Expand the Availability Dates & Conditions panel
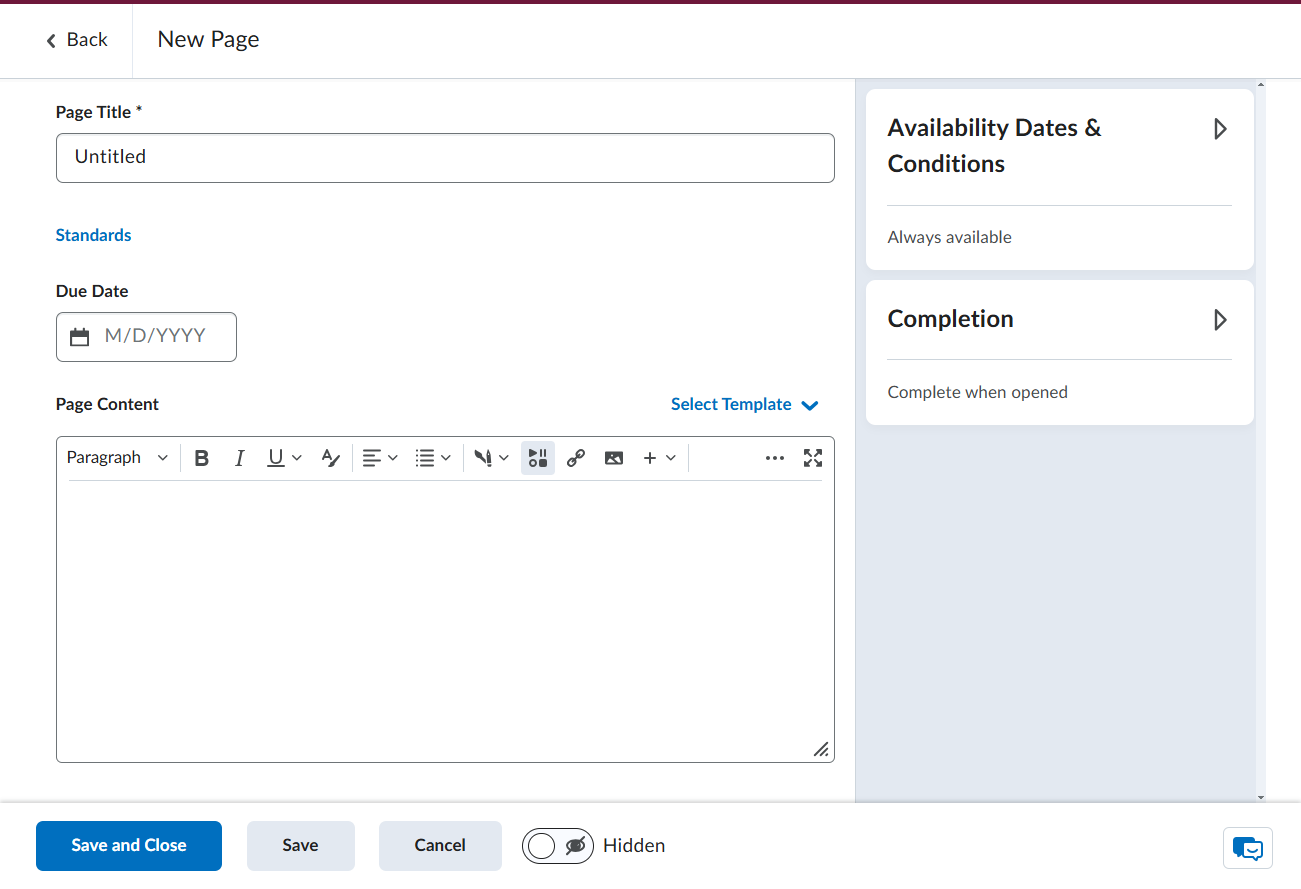The height and width of the screenshot is (889, 1301). coord(1220,129)
